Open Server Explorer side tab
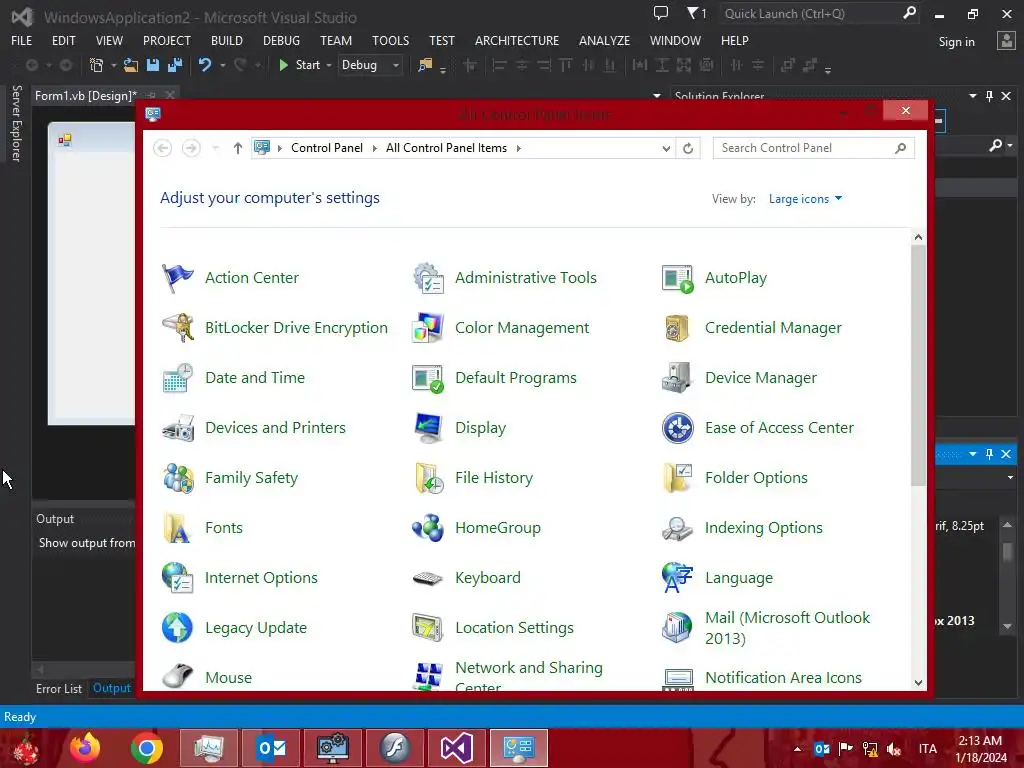Image resolution: width=1024 pixels, height=768 pixels. click(16, 123)
